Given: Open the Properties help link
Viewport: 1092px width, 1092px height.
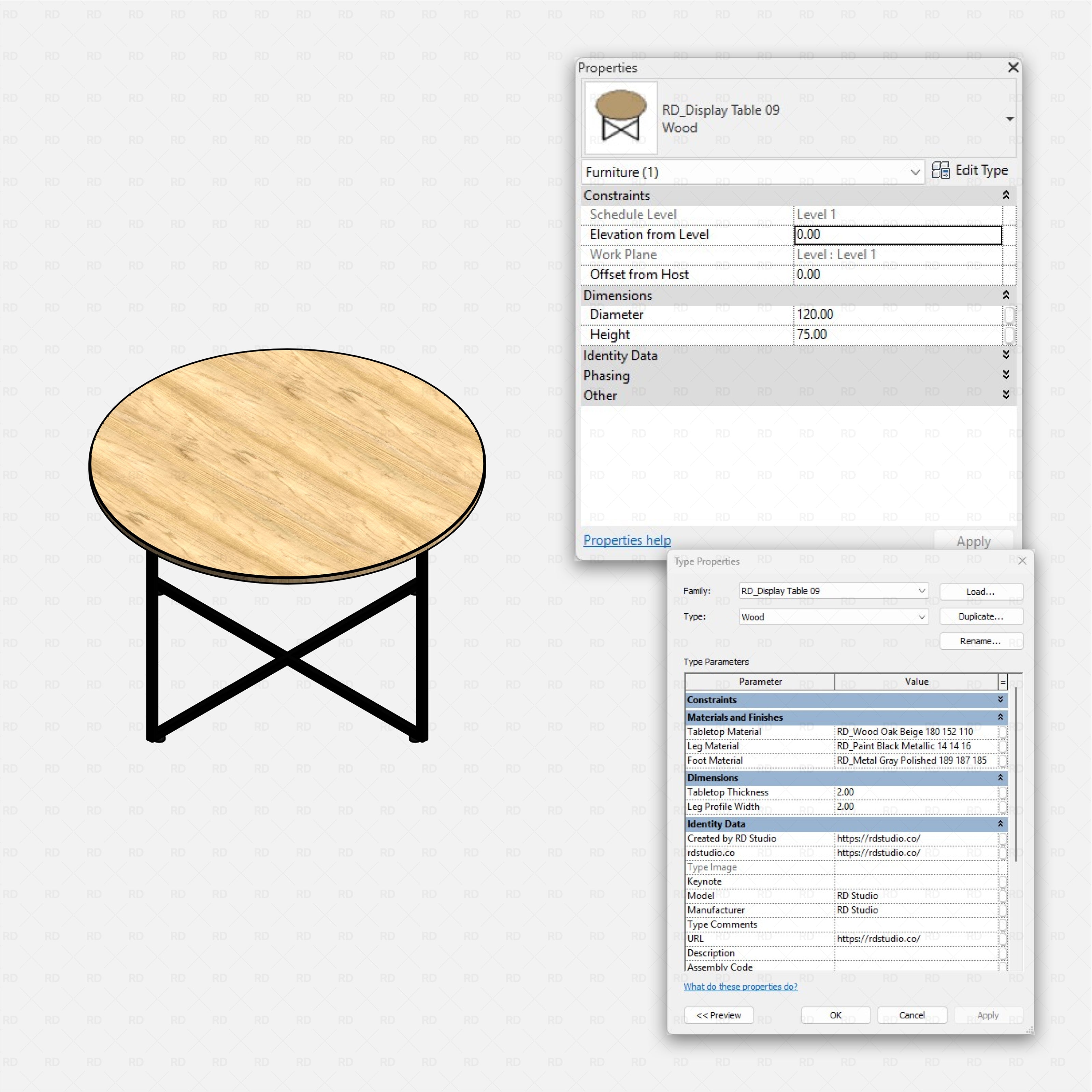Looking at the screenshot, I should click(627, 540).
